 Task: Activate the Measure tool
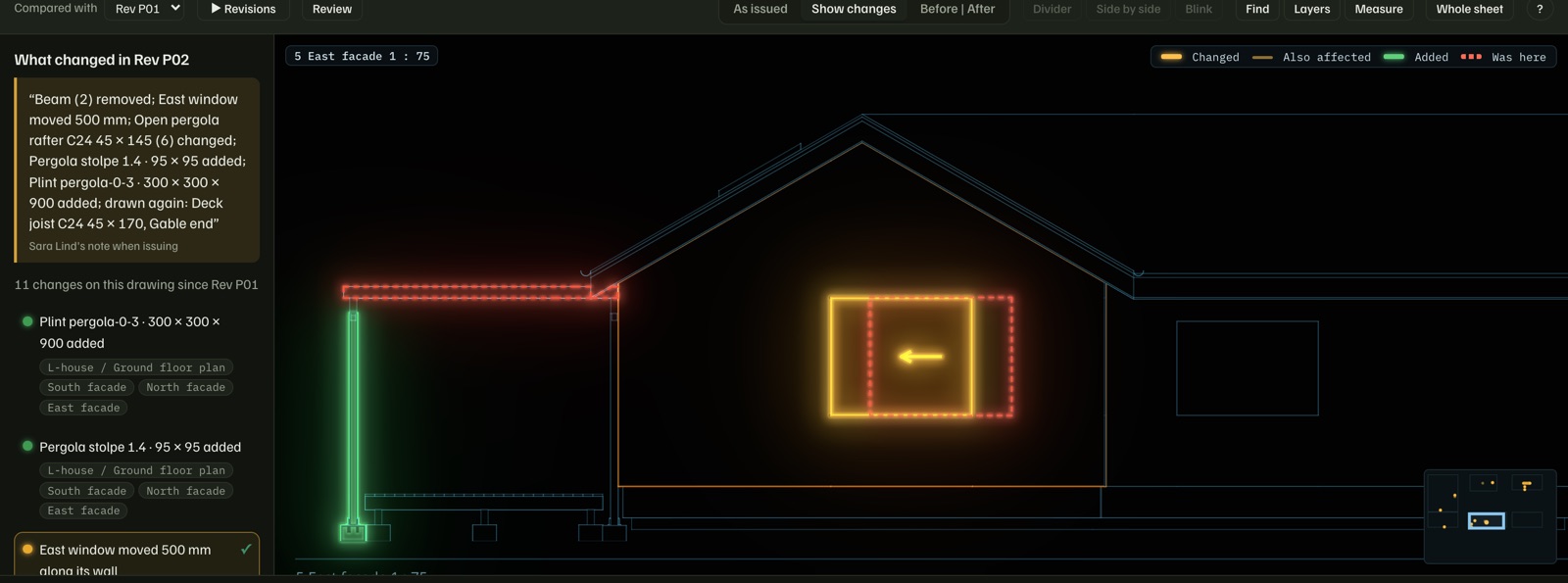1379,9
